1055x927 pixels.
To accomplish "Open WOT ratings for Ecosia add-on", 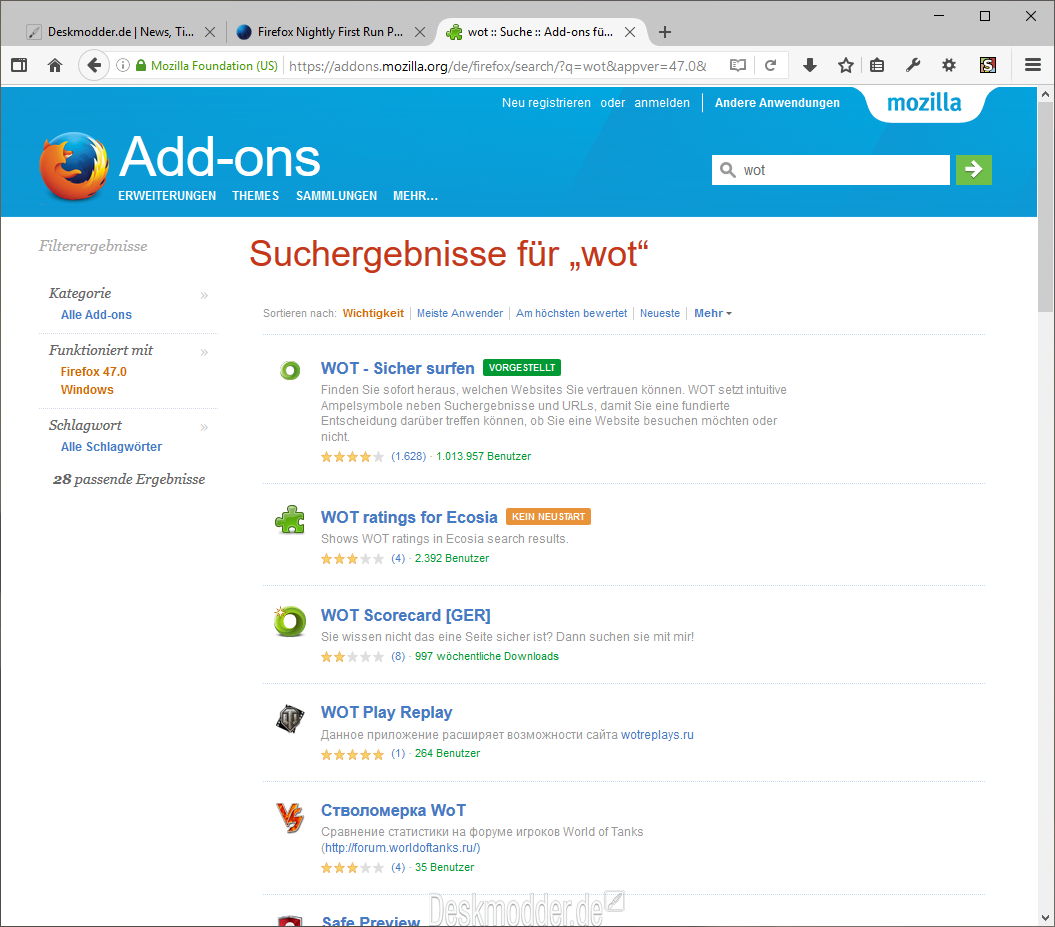I will tap(409, 517).
